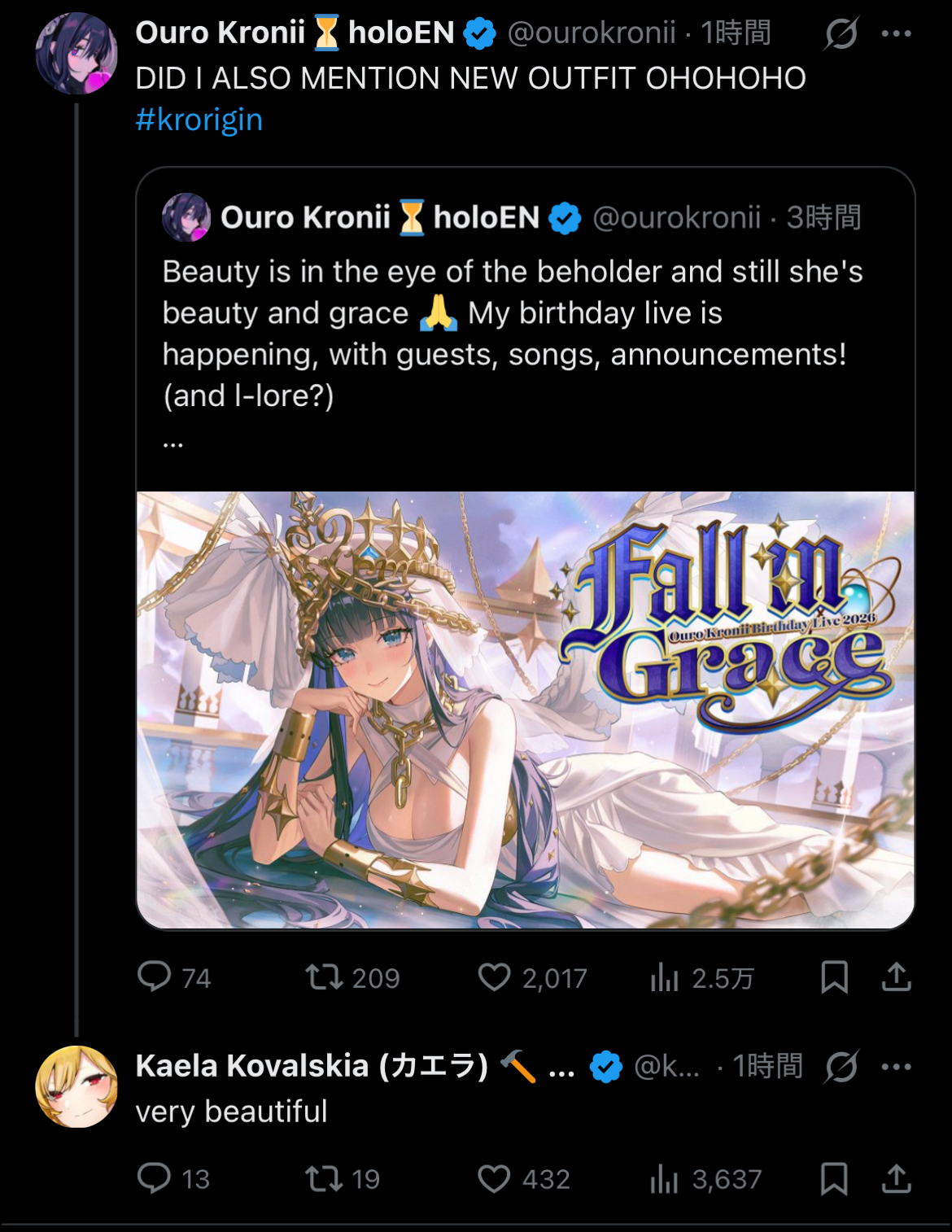This screenshot has width=952, height=1232.
Task: Open Grok icon on Kronii's tweet
Action: tap(841, 33)
